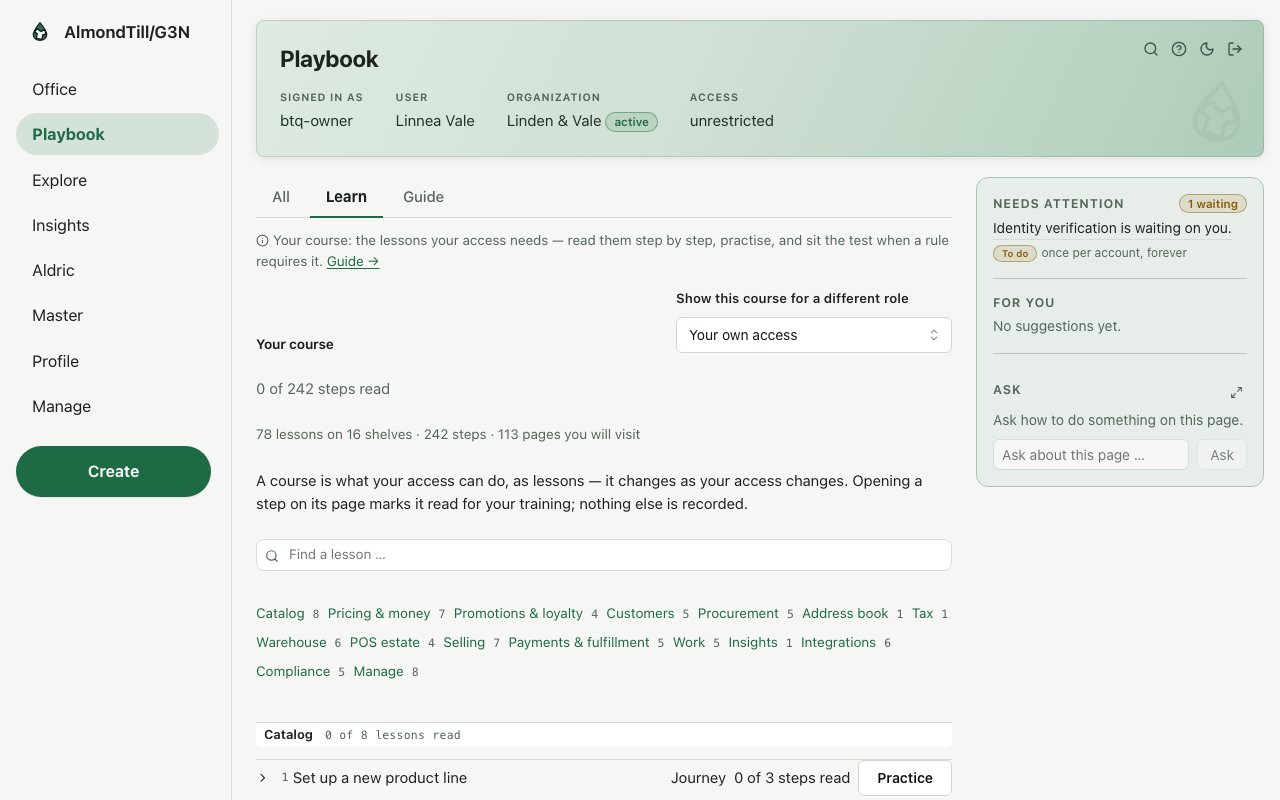1280x800 pixels.
Task: Jump to Pricing & money shelf
Action: [379, 613]
